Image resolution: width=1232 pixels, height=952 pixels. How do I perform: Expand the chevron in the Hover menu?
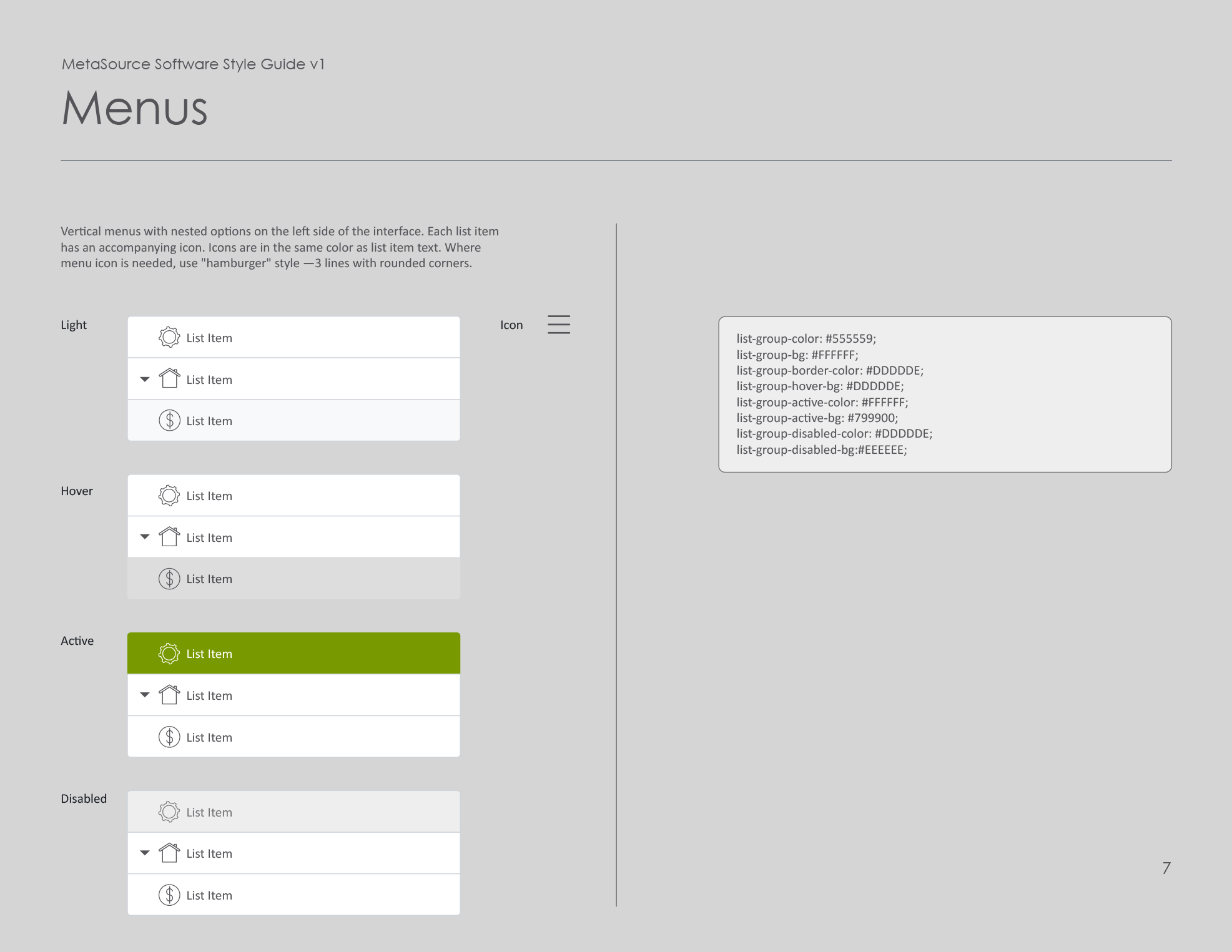[144, 537]
